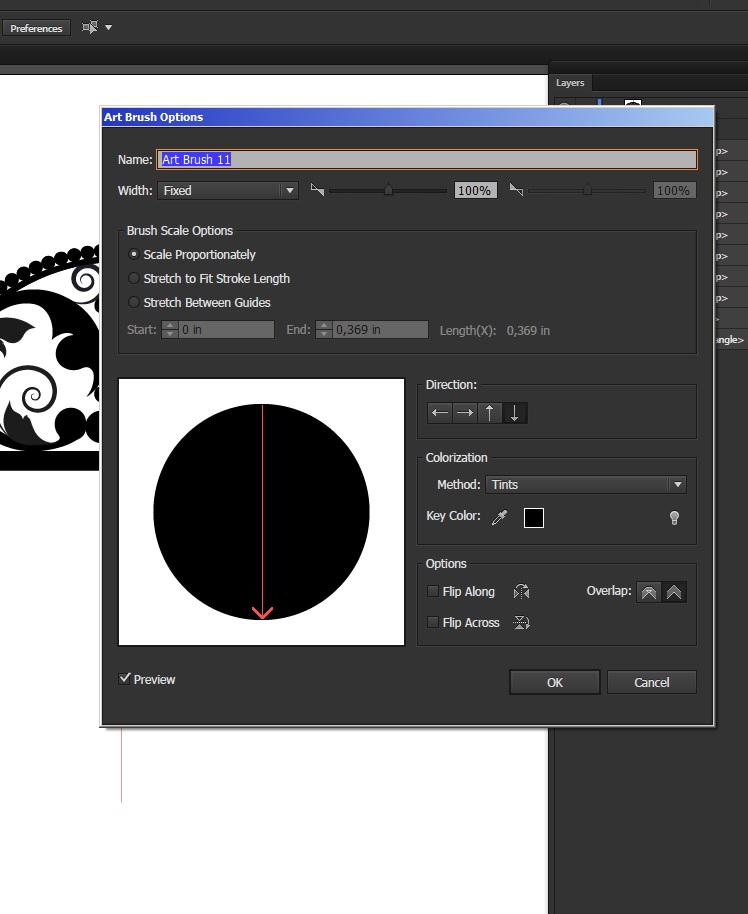
Task: Click the circular brush preview thumbnail
Action: pyautogui.click(x=261, y=512)
